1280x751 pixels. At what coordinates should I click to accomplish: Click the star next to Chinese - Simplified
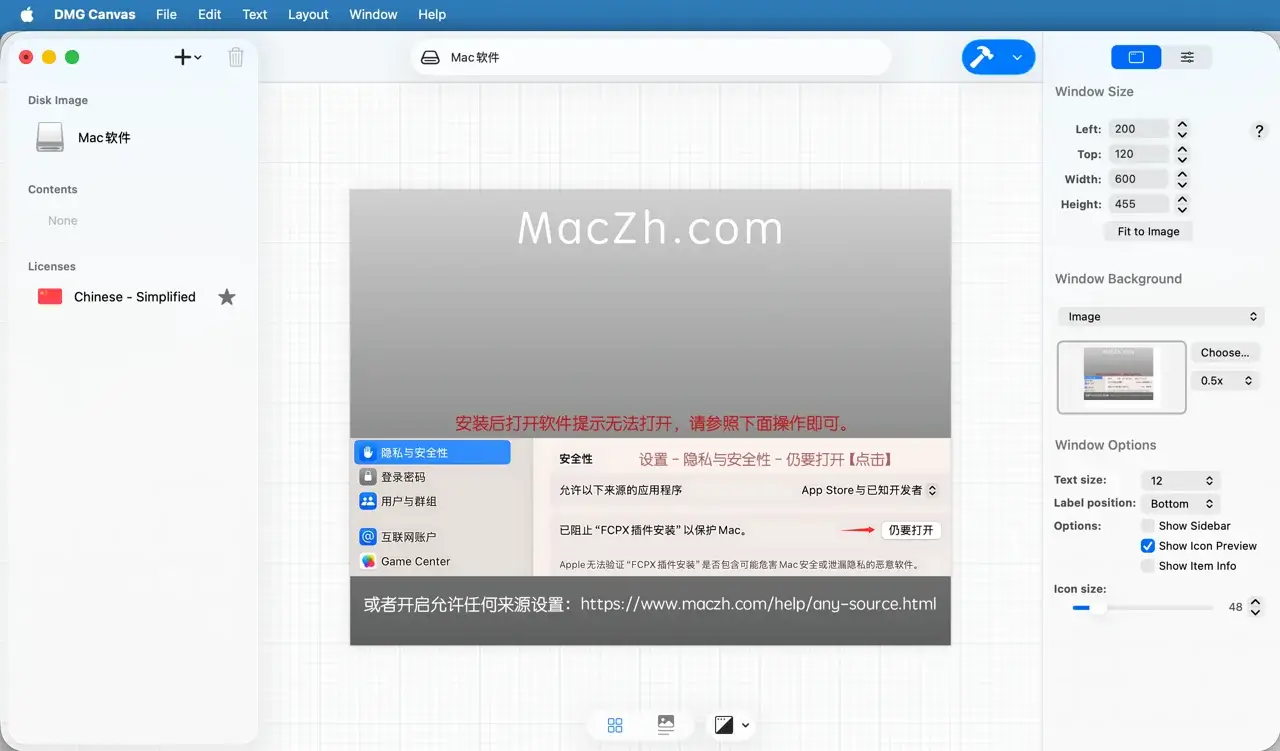click(x=227, y=297)
